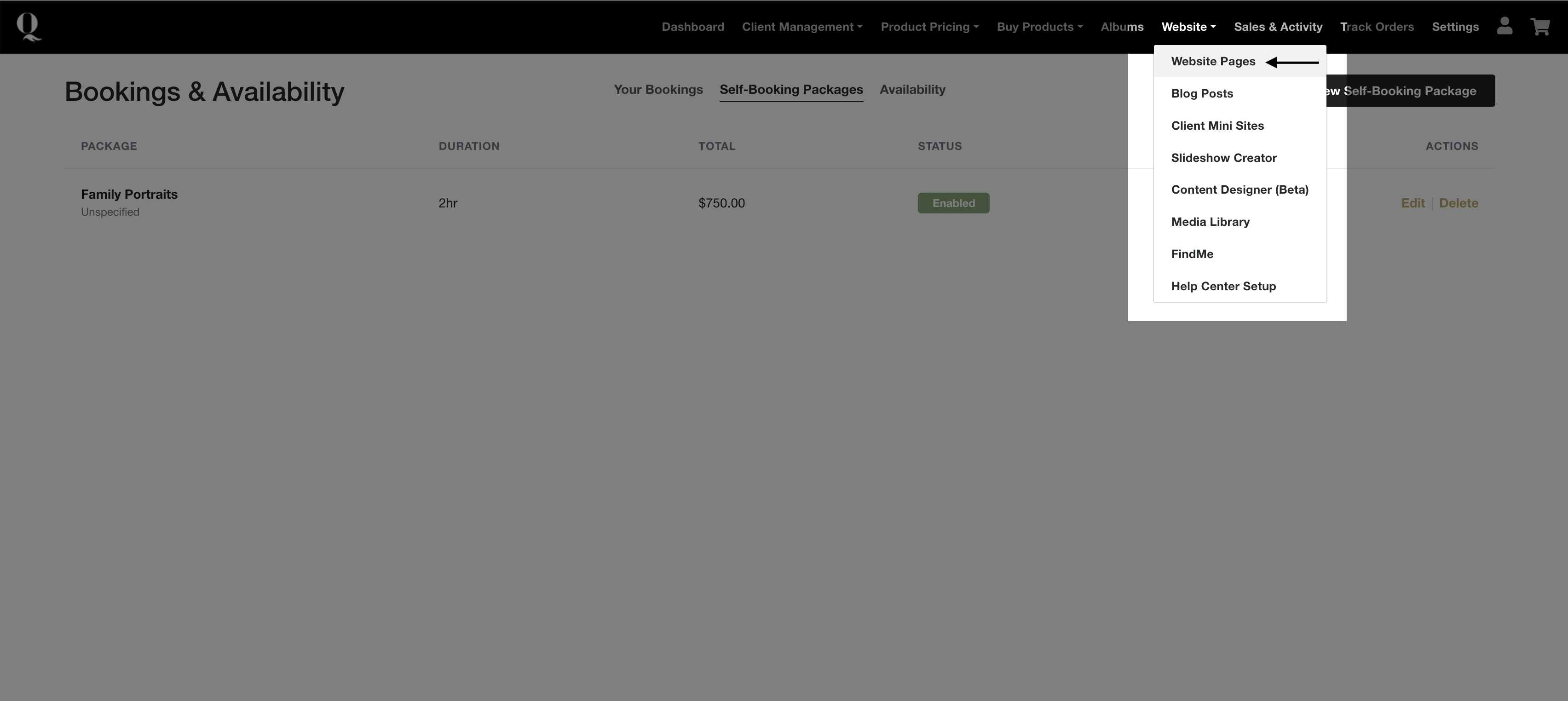The height and width of the screenshot is (701, 1568).
Task: Click the Q logo icon
Action: (28, 27)
